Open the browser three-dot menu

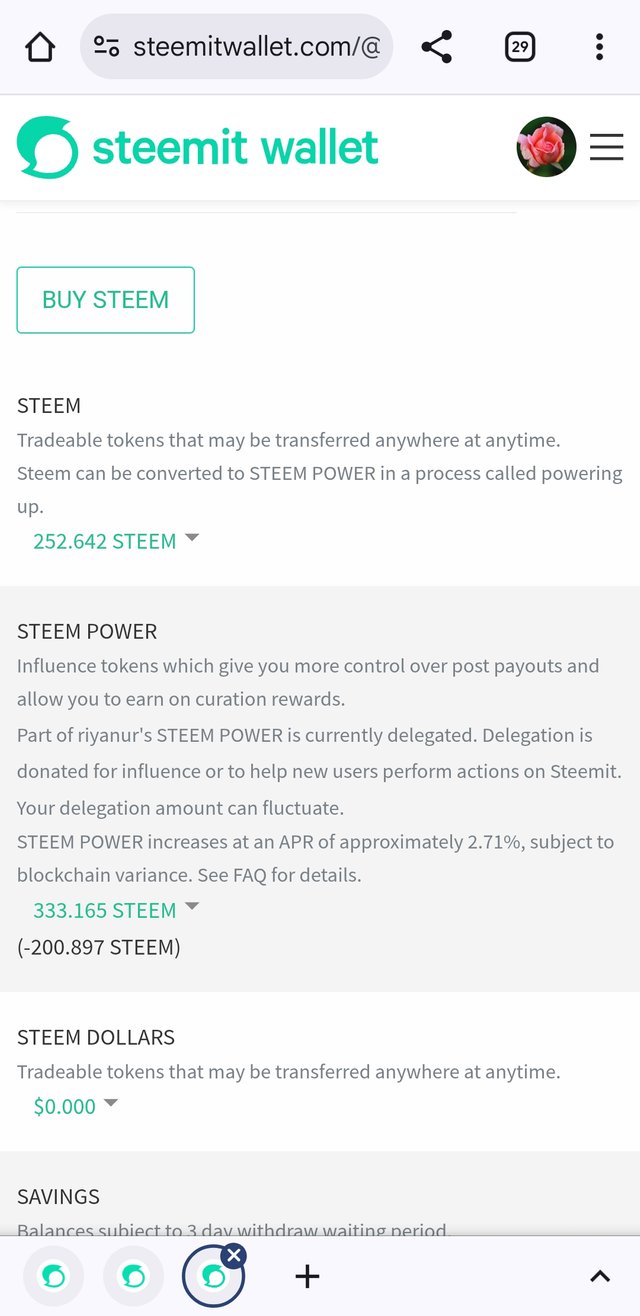pos(599,47)
